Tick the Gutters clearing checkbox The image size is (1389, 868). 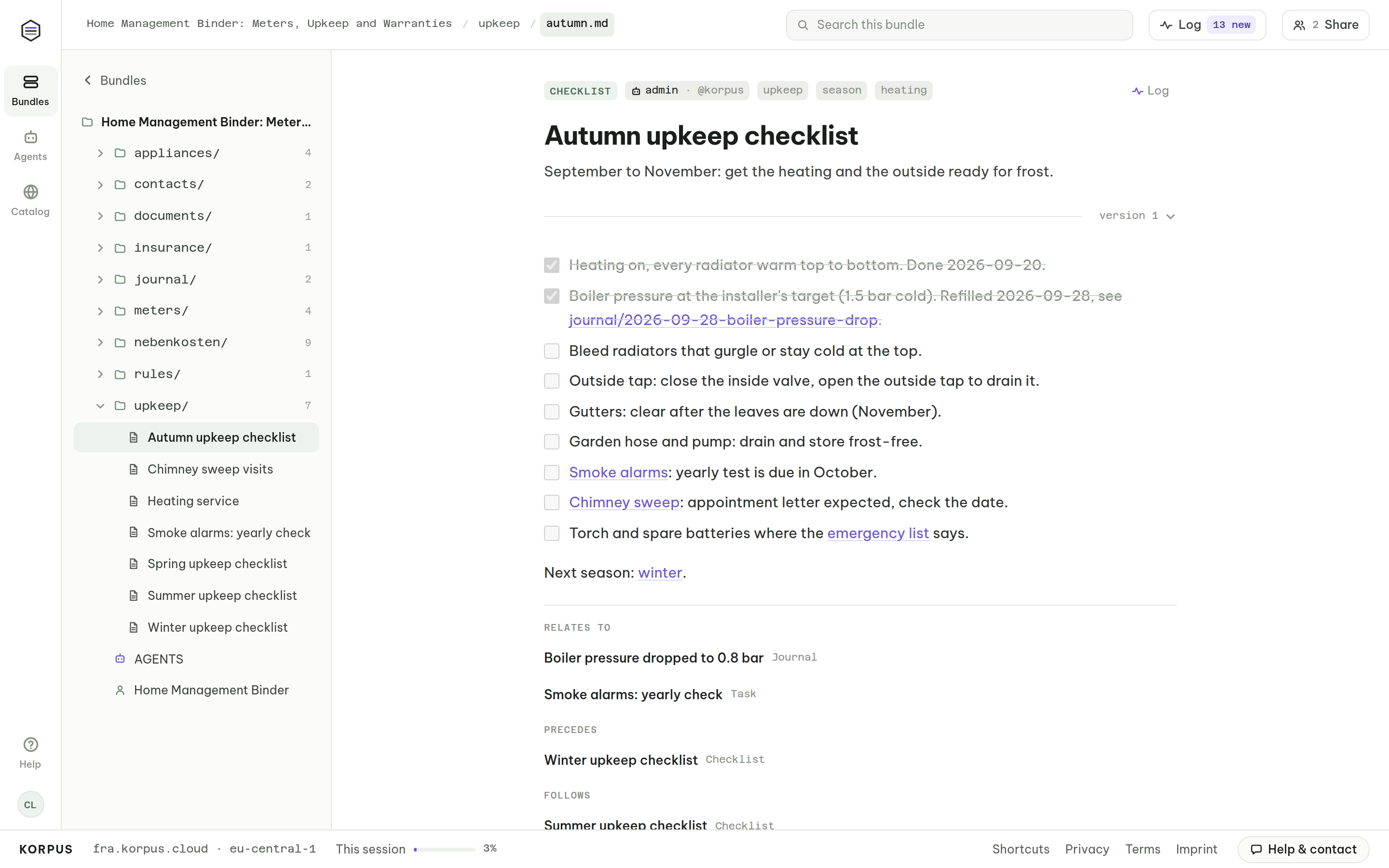click(x=552, y=412)
